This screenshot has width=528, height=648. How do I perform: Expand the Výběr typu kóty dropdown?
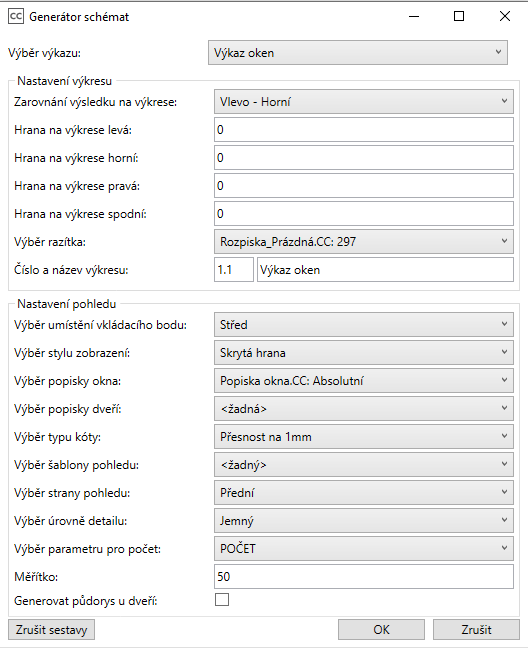pos(364,437)
